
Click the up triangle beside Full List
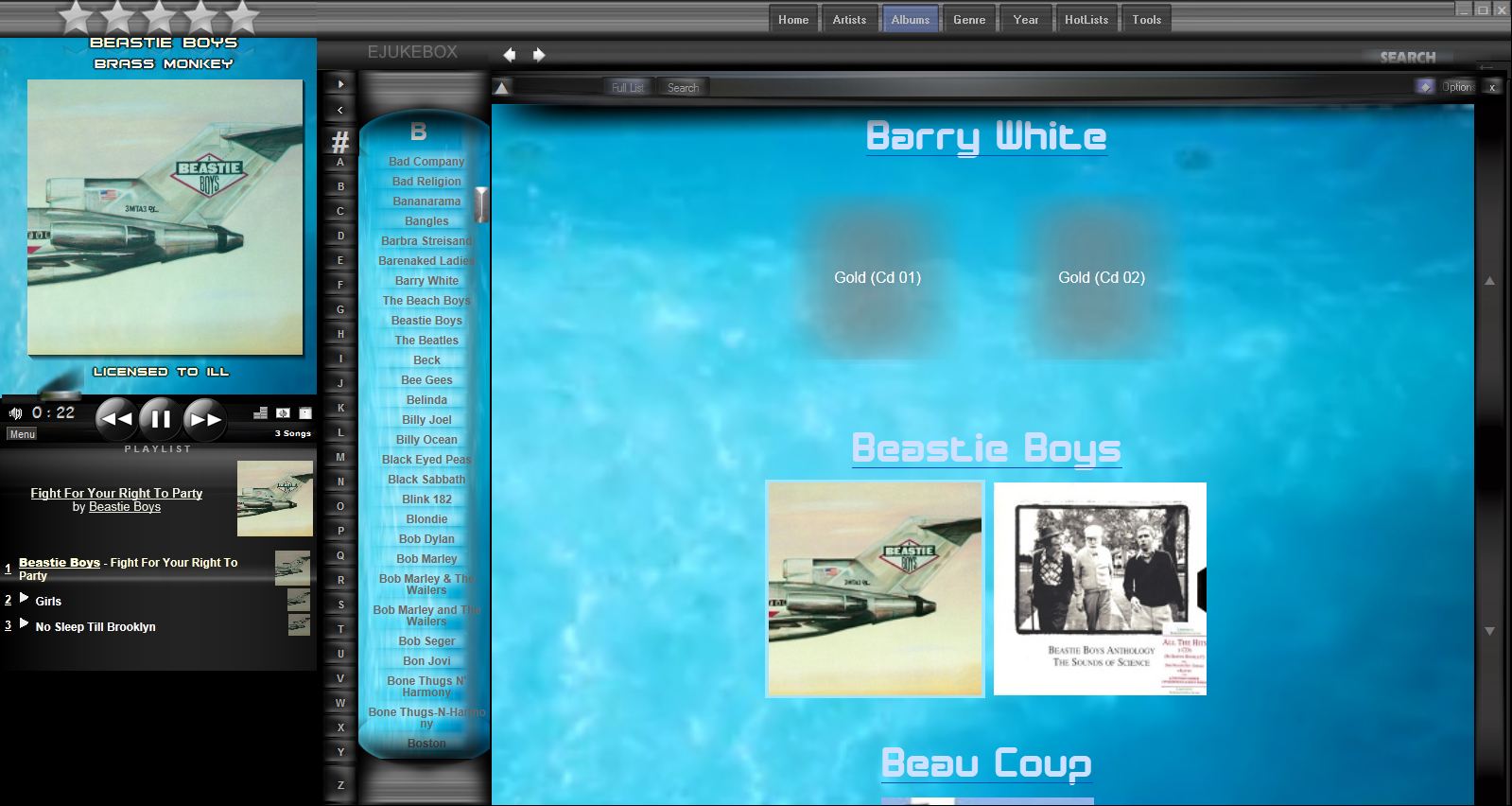click(x=502, y=88)
